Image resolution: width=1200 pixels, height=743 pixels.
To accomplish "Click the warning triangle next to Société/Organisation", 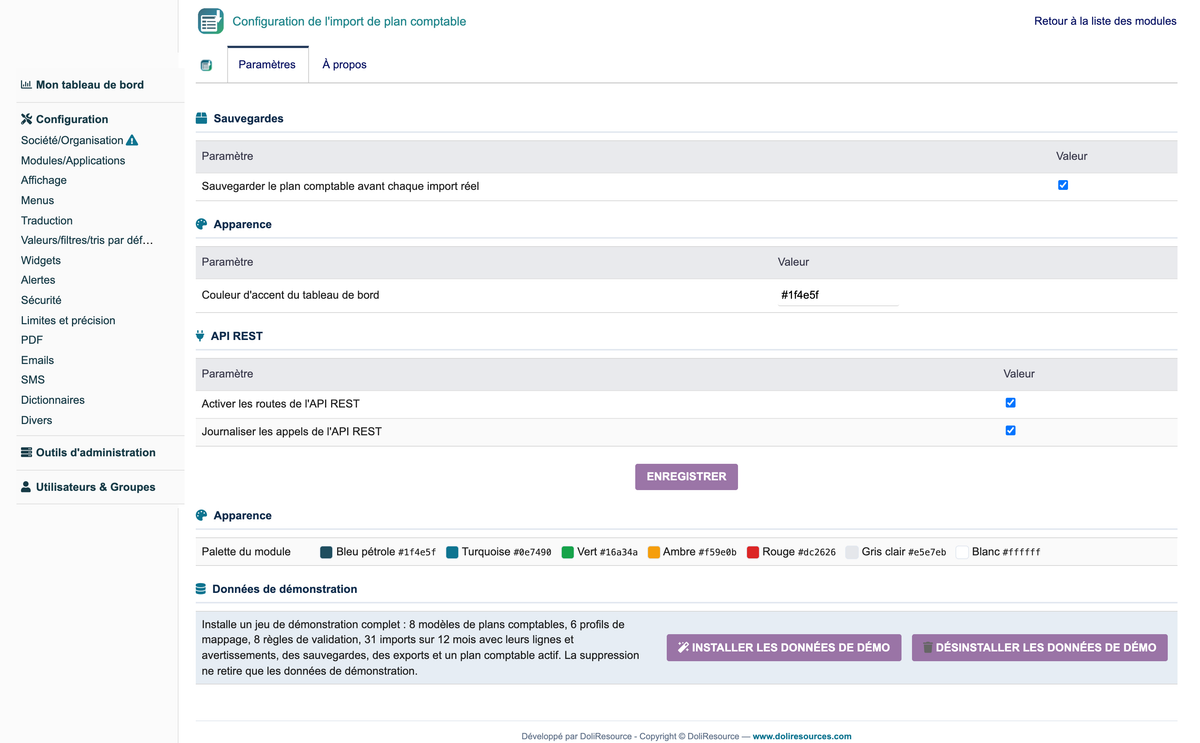I will [x=132, y=140].
